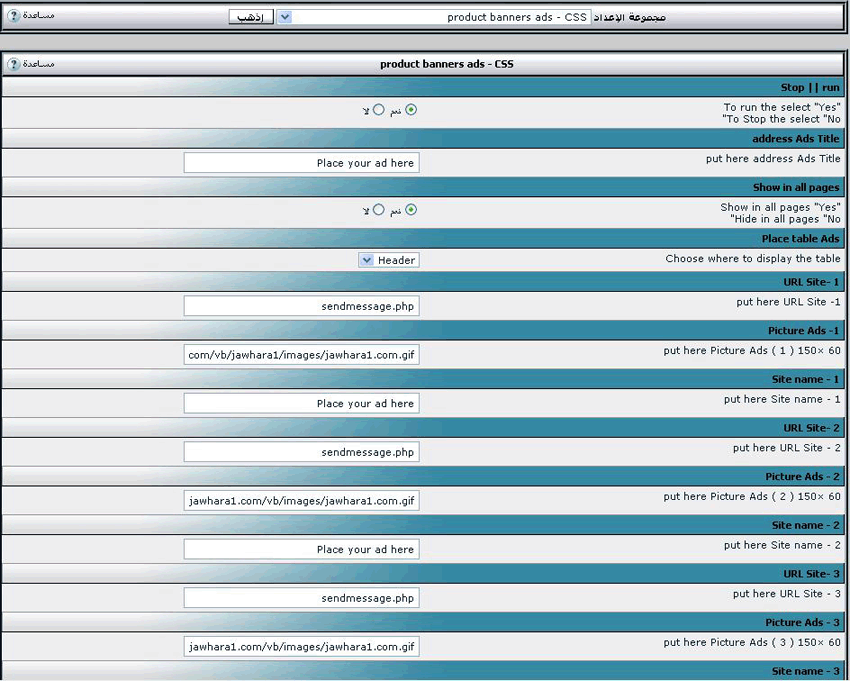The height and width of the screenshot is (681, 850).
Task: Focus the URL Site -1 input field
Action: tap(301, 306)
